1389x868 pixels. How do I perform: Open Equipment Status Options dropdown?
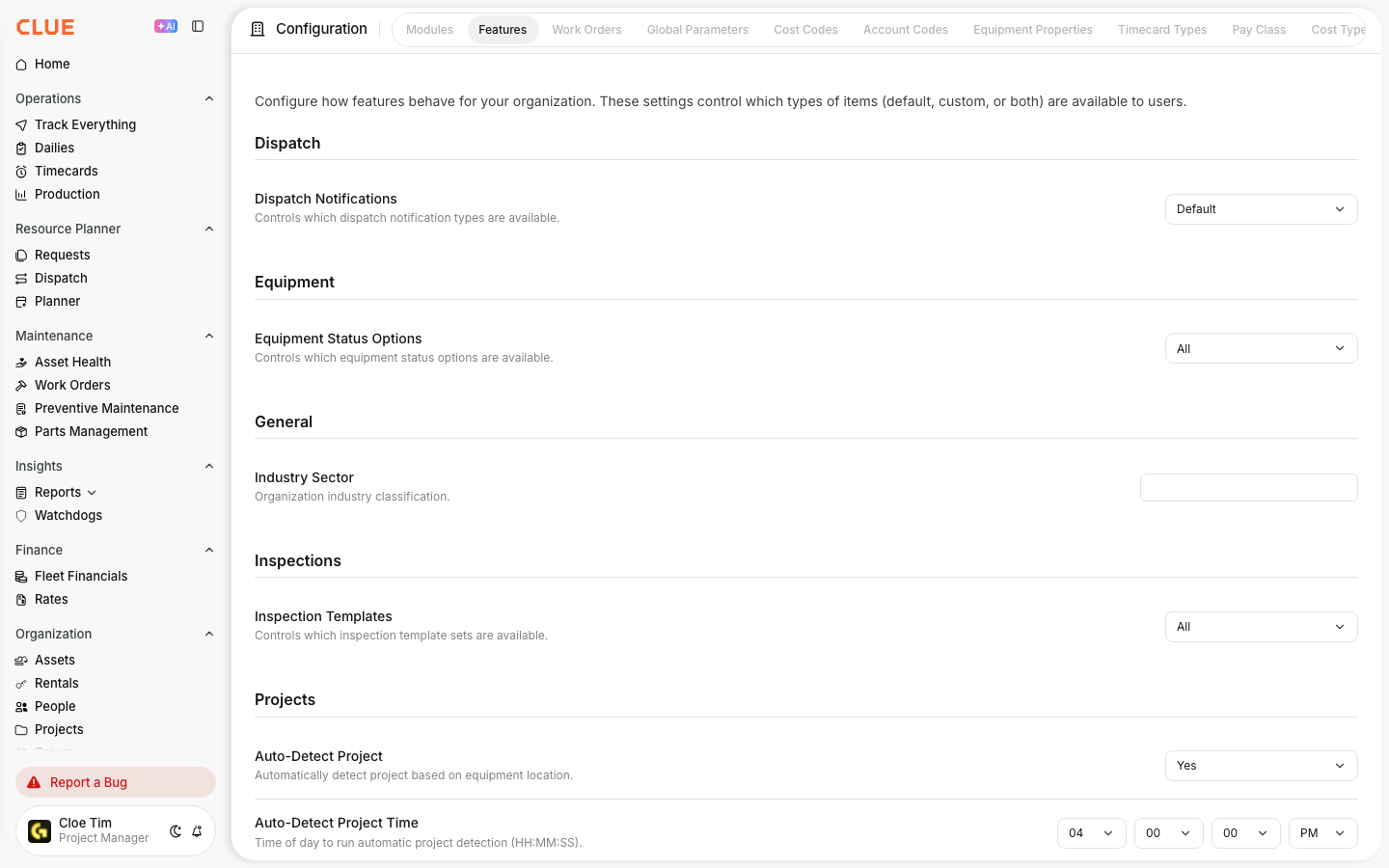[x=1261, y=348]
